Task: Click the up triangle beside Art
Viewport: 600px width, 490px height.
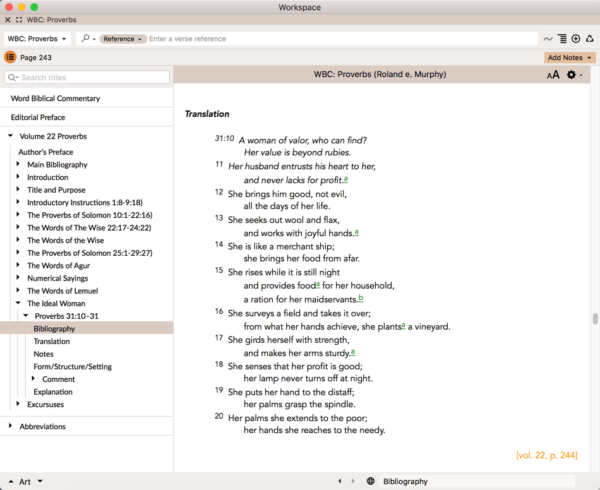Action: click(11, 482)
